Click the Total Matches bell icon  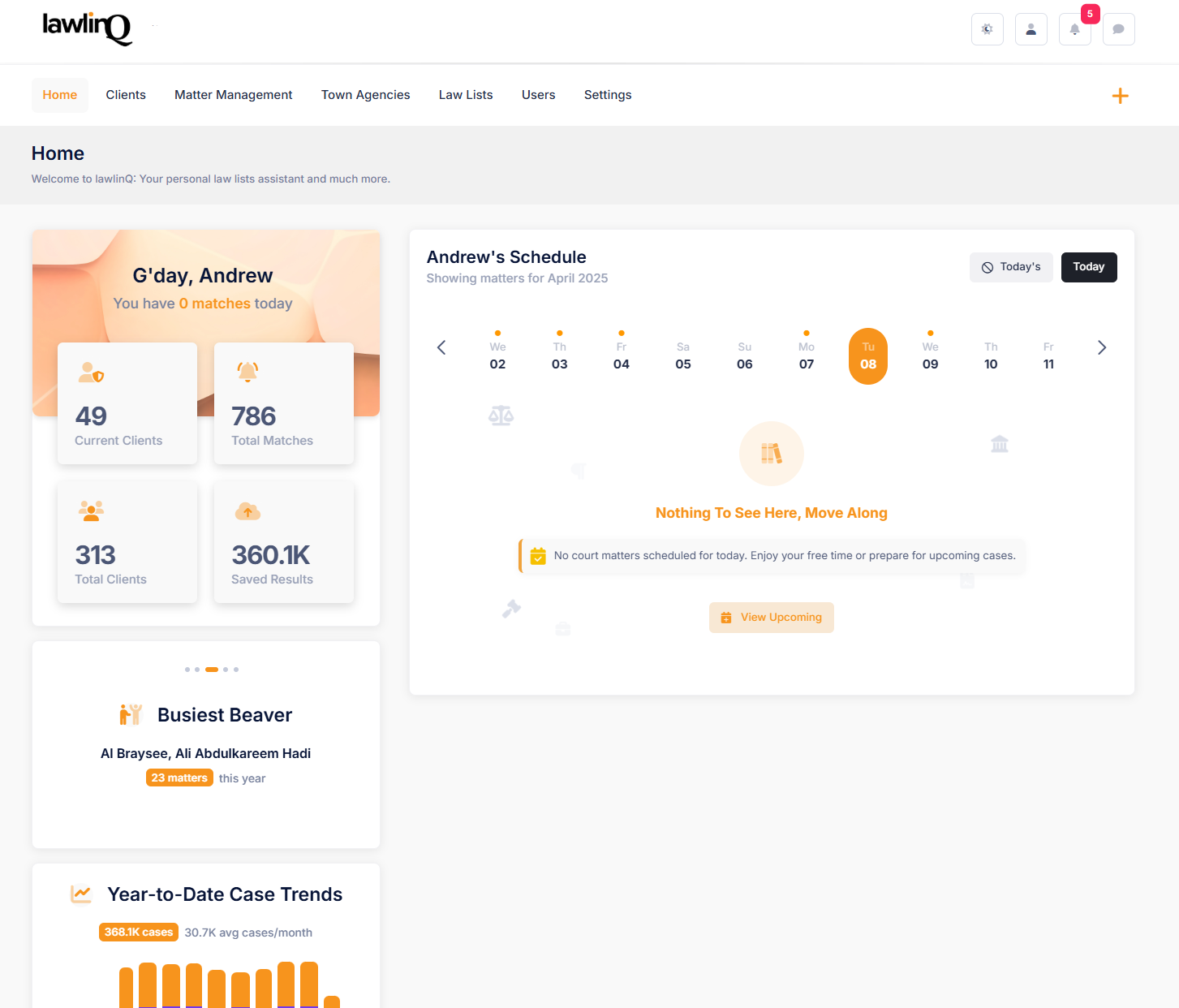pyautogui.click(x=247, y=372)
